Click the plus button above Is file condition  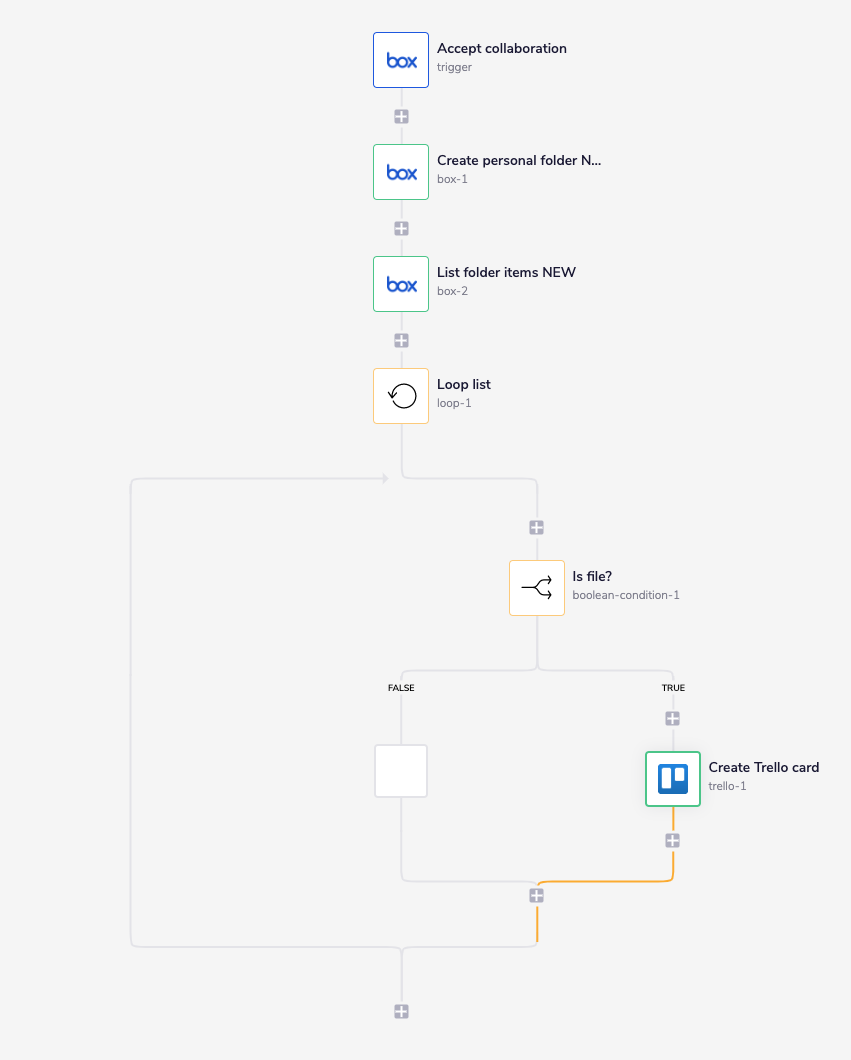click(x=536, y=527)
